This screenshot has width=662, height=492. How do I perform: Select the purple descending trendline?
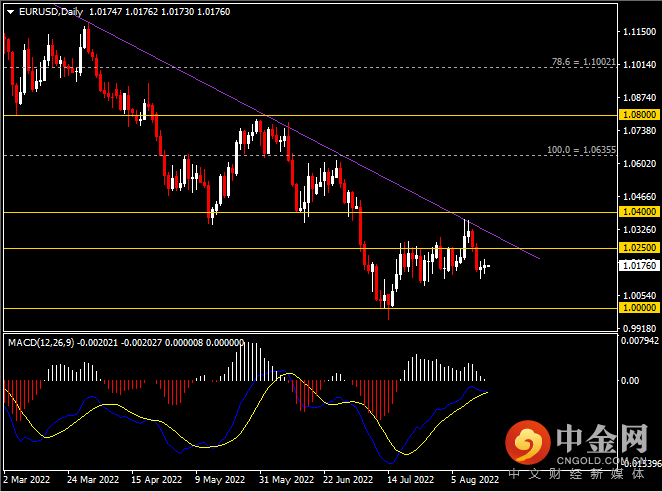coord(296,130)
